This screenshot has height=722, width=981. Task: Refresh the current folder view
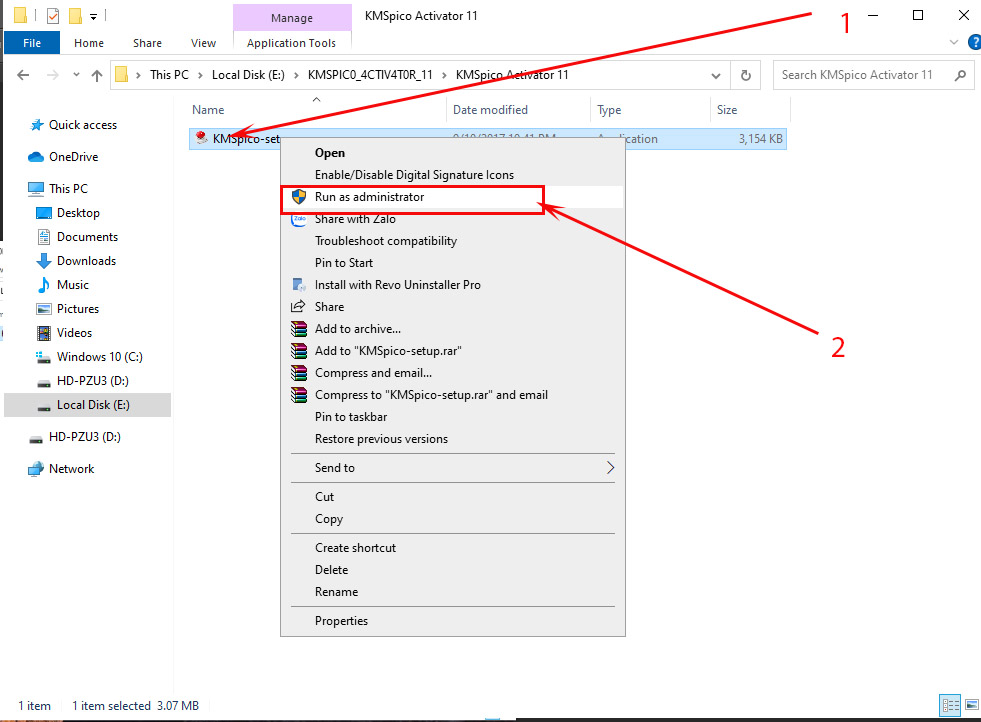pyautogui.click(x=745, y=75)
